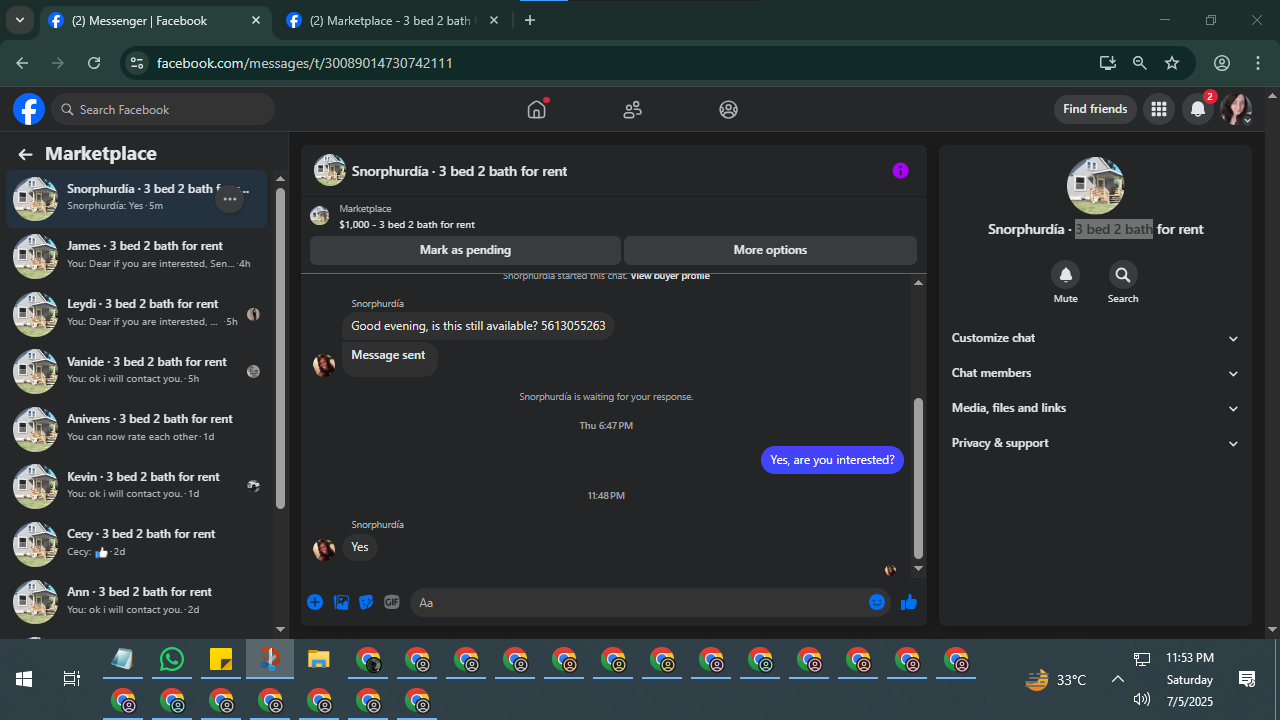Open the 33°C weather widget
1280x720 pixels.
(1056, 680)
